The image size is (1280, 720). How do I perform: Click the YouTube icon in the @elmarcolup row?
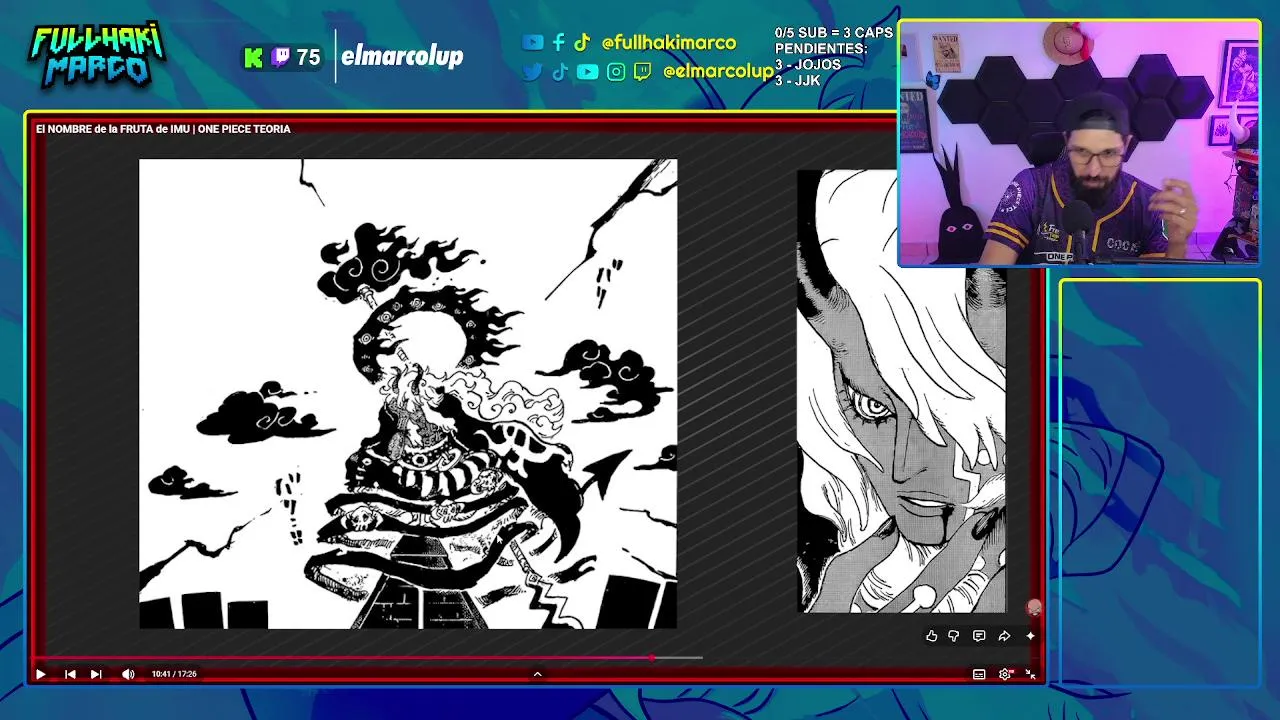pyautogui.click(x=588, y=72)
